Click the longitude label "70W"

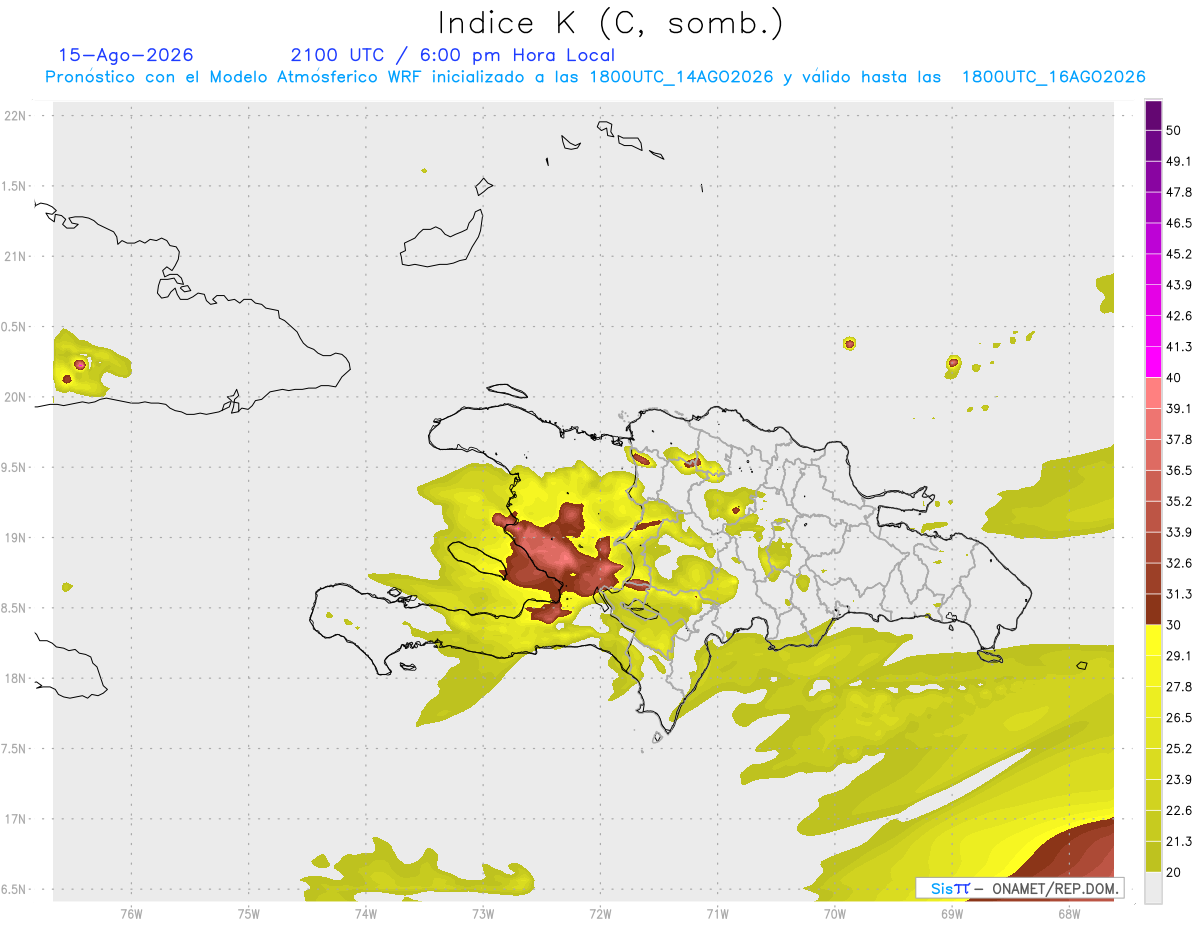tap(835, 913)
